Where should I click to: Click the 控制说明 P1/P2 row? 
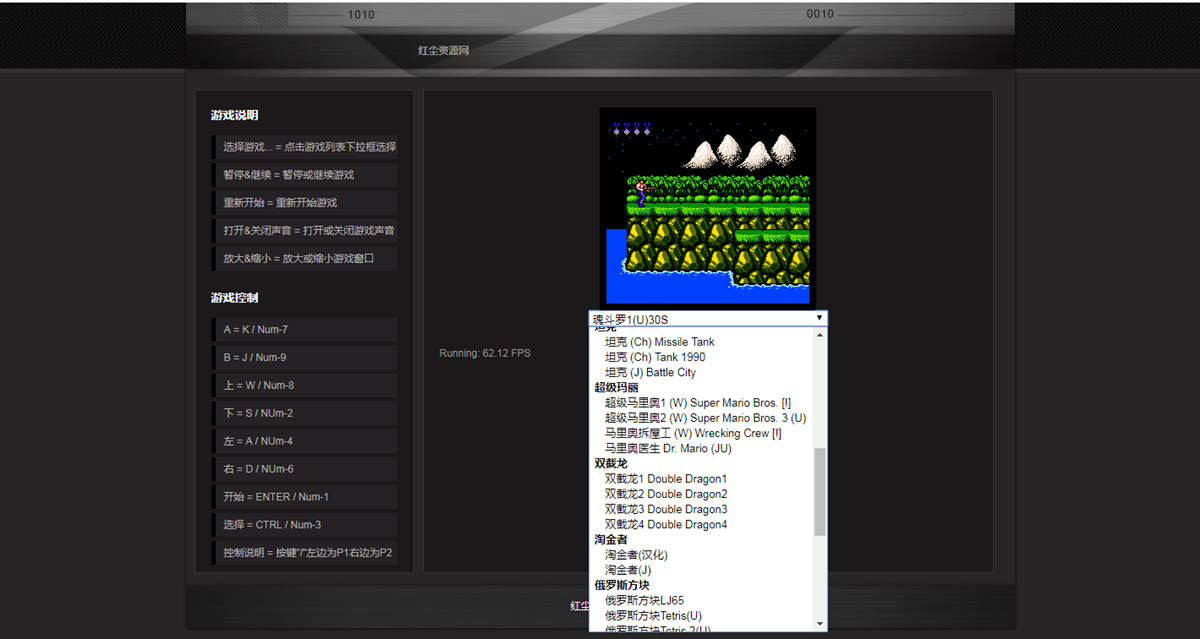pos(305,553)
